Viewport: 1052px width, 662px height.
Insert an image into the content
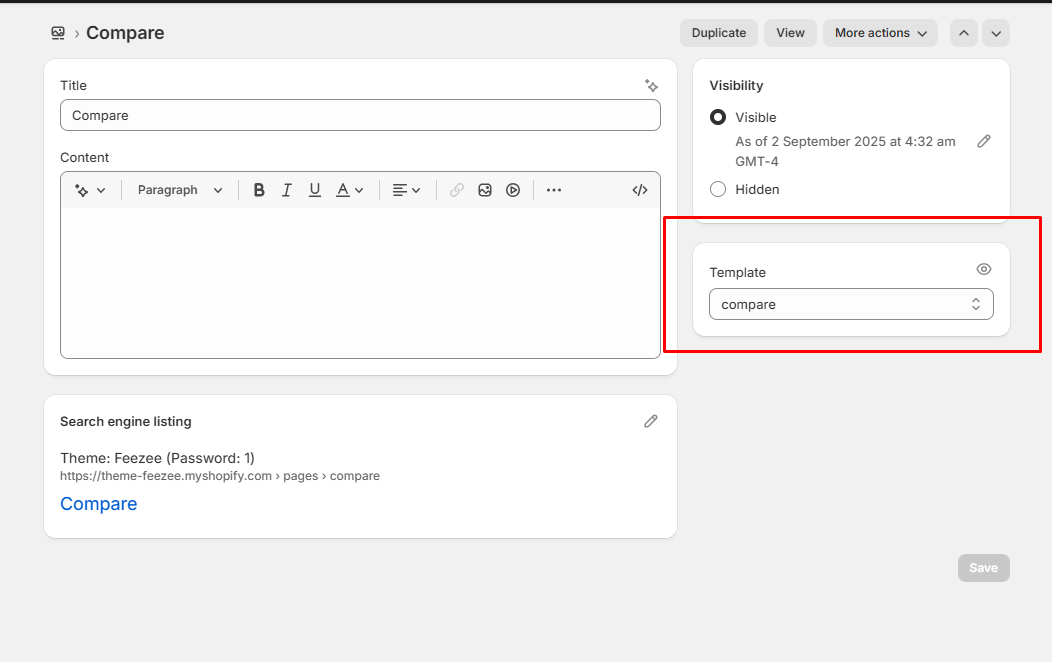point(485,190)
